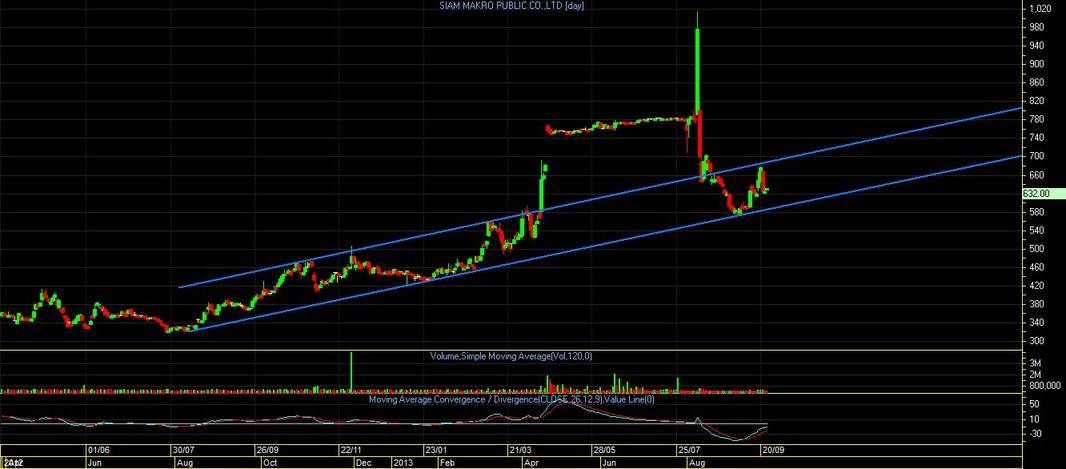This screenshot has width=1066, height=469.
Task: Click the 860 price axis label
Action: (1037, 82)
